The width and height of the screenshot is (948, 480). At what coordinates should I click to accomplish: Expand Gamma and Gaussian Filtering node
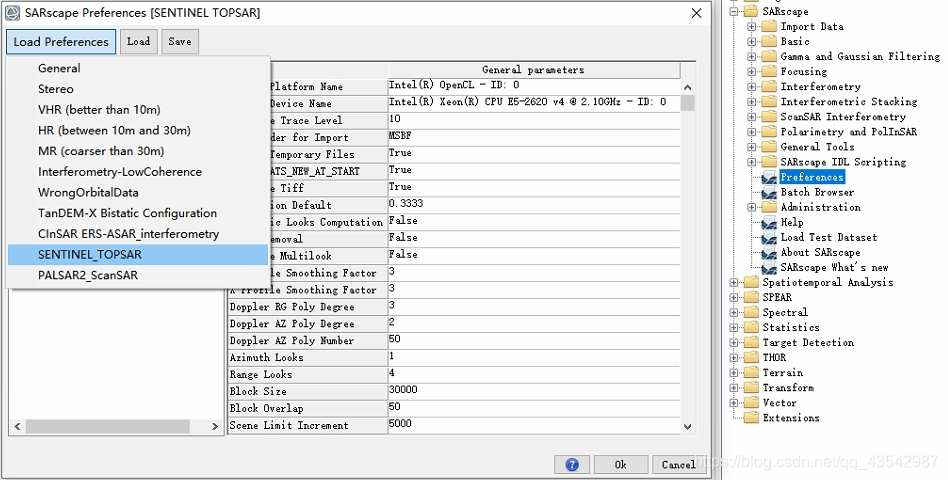click(752, 57)
